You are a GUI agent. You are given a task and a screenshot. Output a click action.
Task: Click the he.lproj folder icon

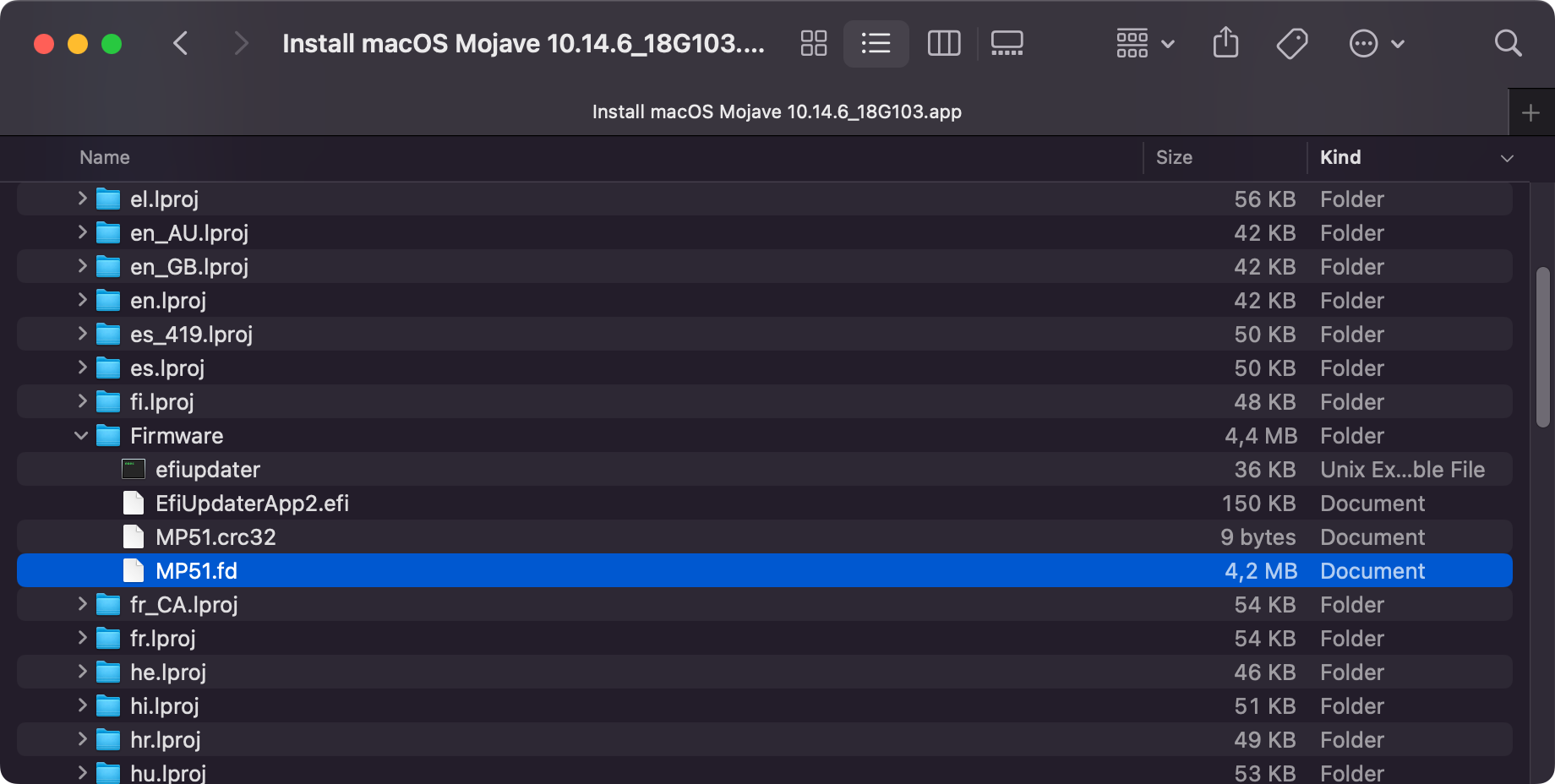(x=108, y=672)
